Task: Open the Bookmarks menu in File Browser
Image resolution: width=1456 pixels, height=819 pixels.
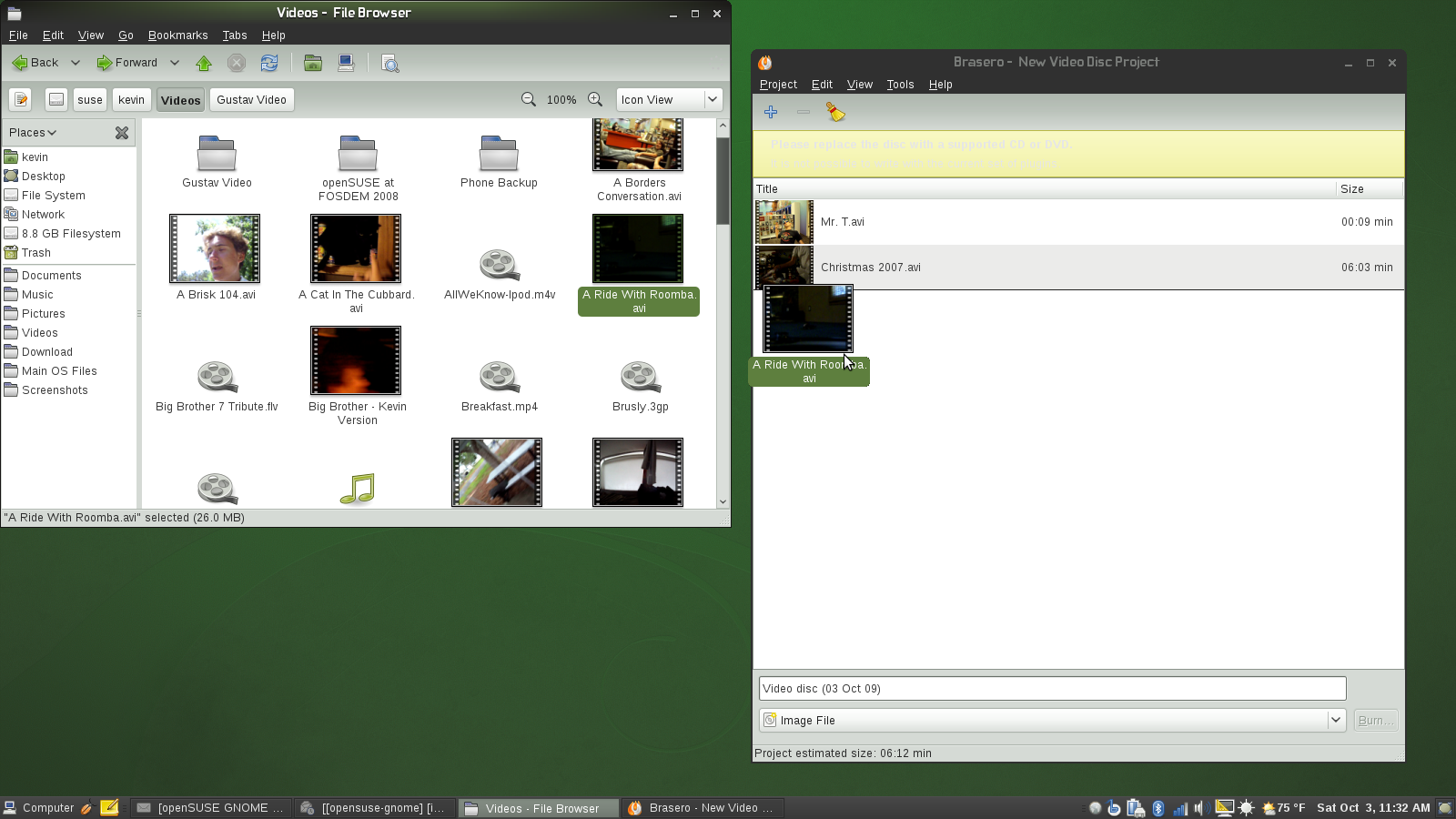Action: pos(177,35)
